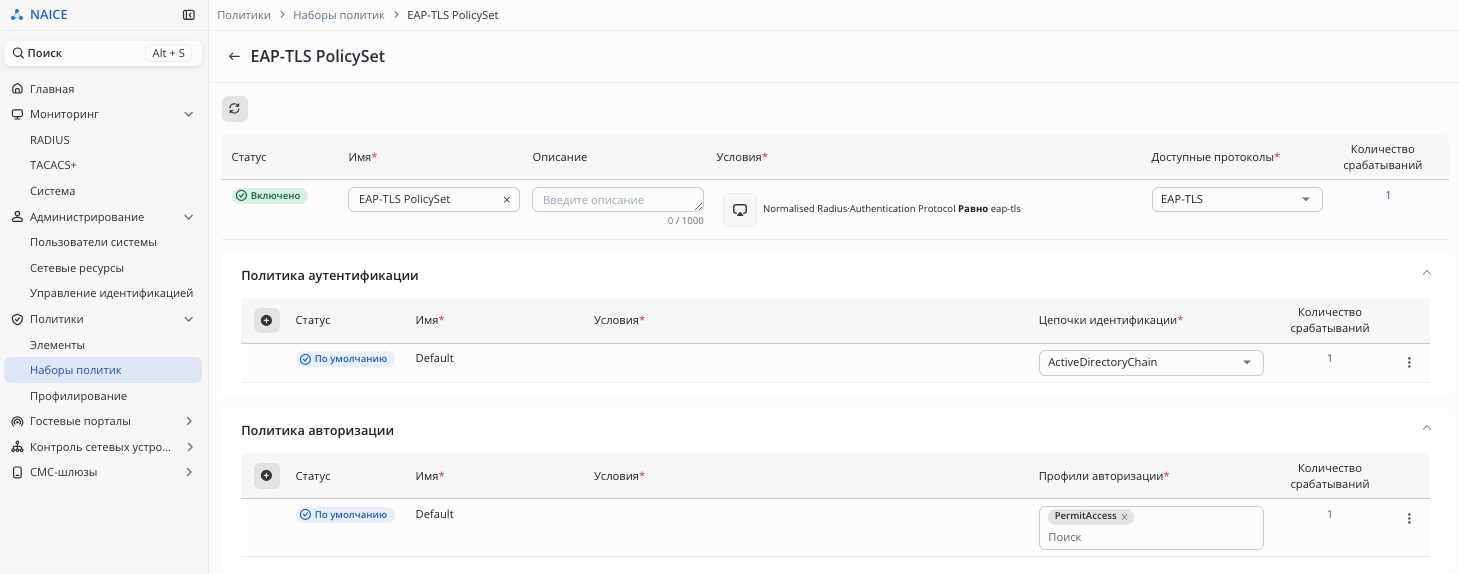Navigate to Наборы политик breadcrumb
This screenshot has height=574, width=1459.
(x=339, y=15)
